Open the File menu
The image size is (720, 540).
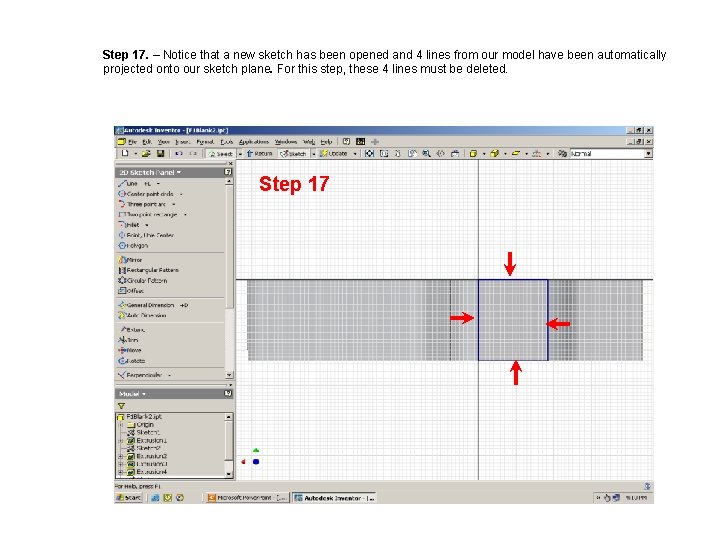pos(132,142)
